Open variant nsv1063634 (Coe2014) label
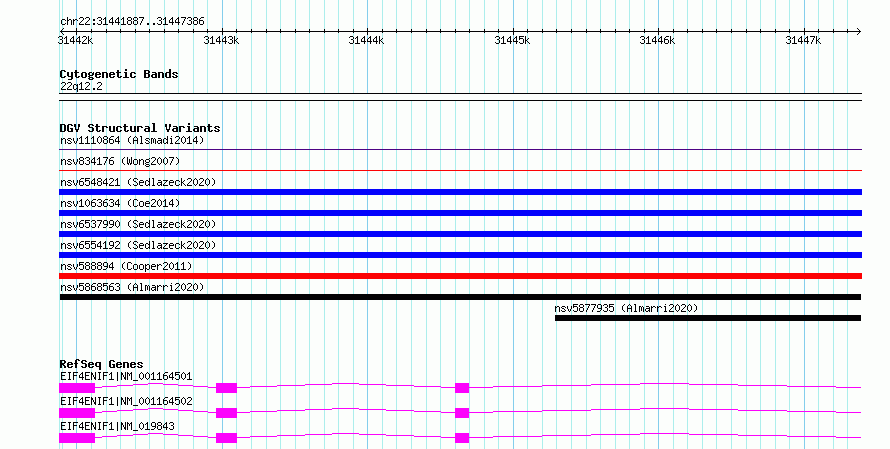890x449 pixels. pyautogui.click(x=120, y=203)
